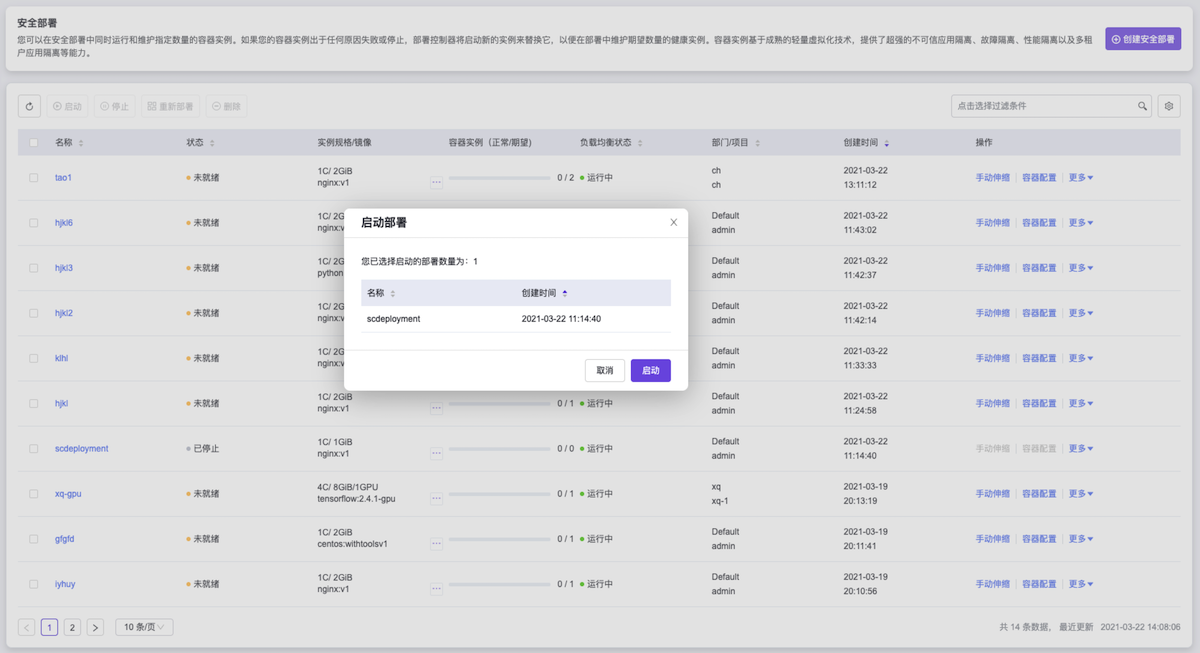Click 停止 toolbar button
1200x653 pixels.
coord(115,106)
